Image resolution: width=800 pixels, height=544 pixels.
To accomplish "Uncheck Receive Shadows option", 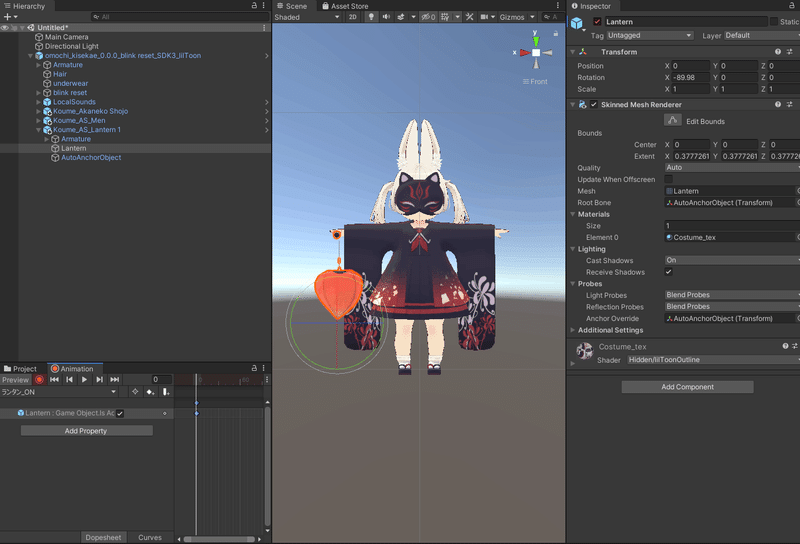I will [x=668, y=271].
